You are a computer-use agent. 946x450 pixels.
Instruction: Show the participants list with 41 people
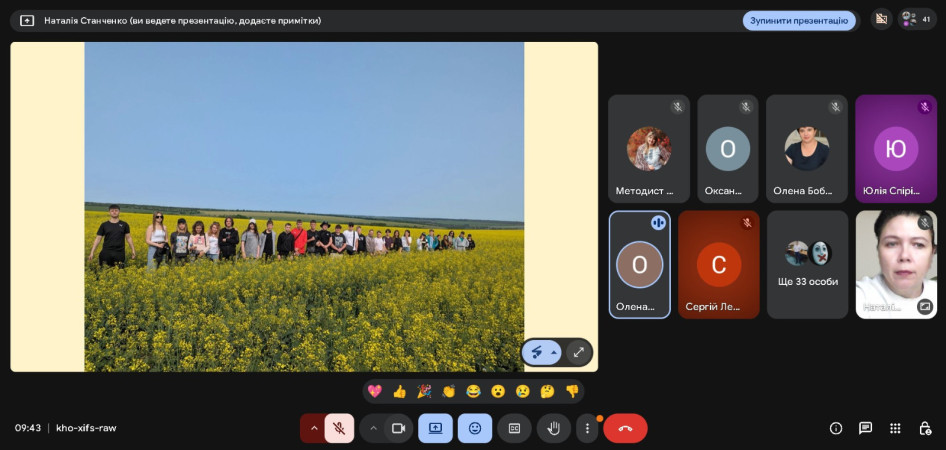click(x=916, y=19)
